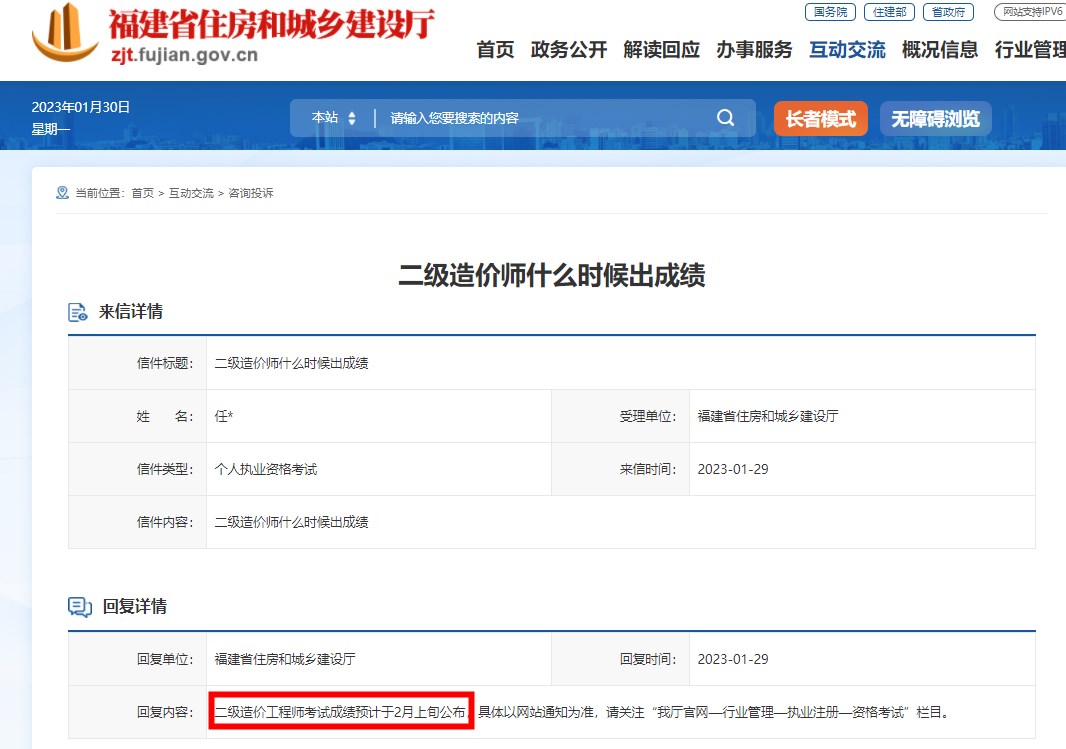Click the location pin breadcrumb icon

coord(62,193)
